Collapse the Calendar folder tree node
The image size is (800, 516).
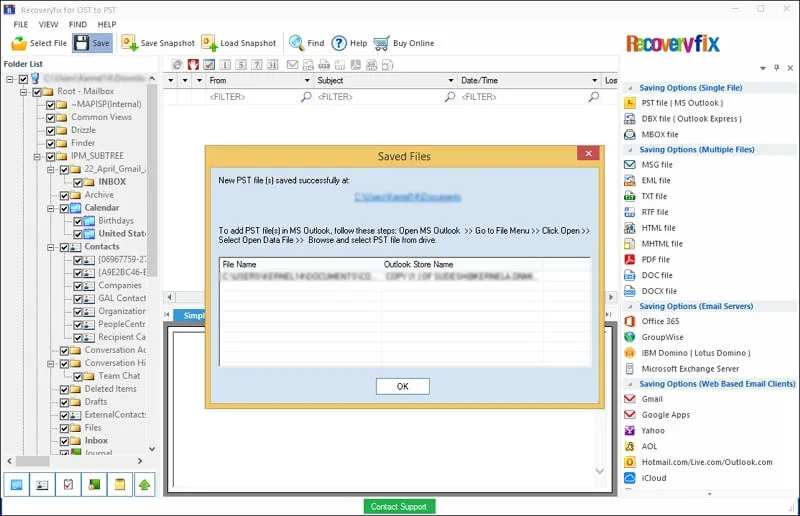[50, 208]
